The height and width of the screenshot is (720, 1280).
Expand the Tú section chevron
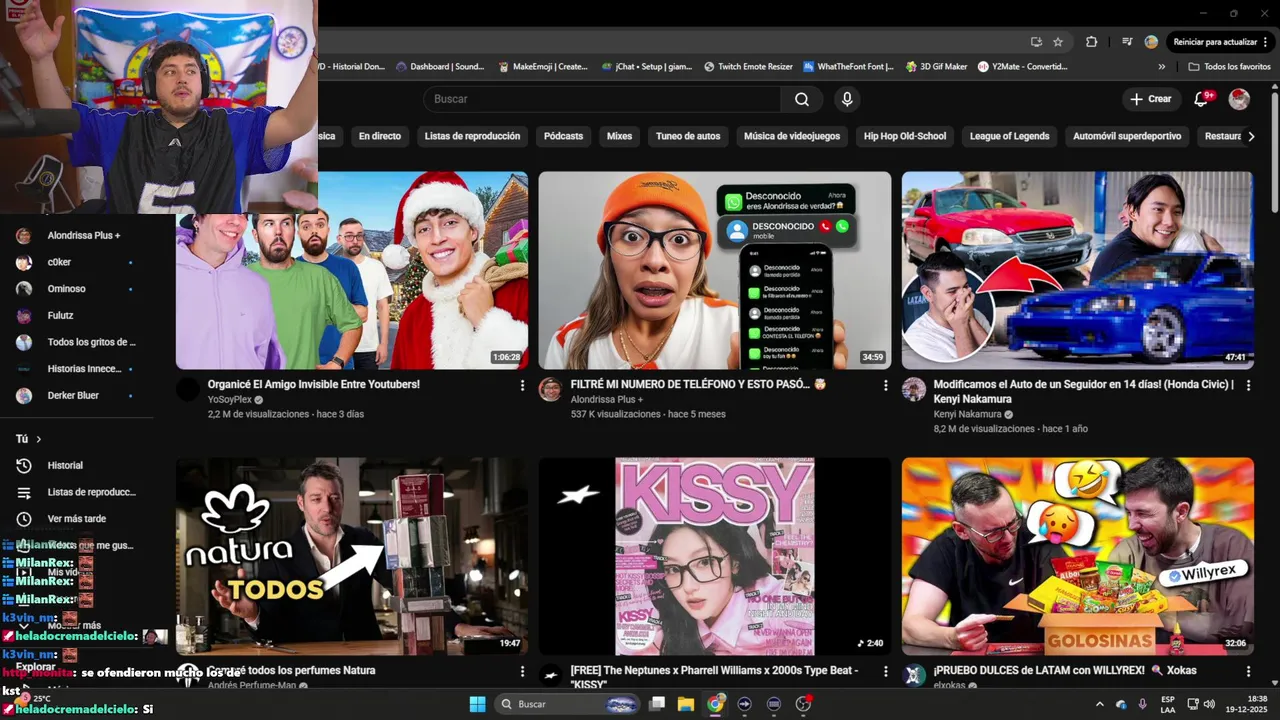coord(39,439)
